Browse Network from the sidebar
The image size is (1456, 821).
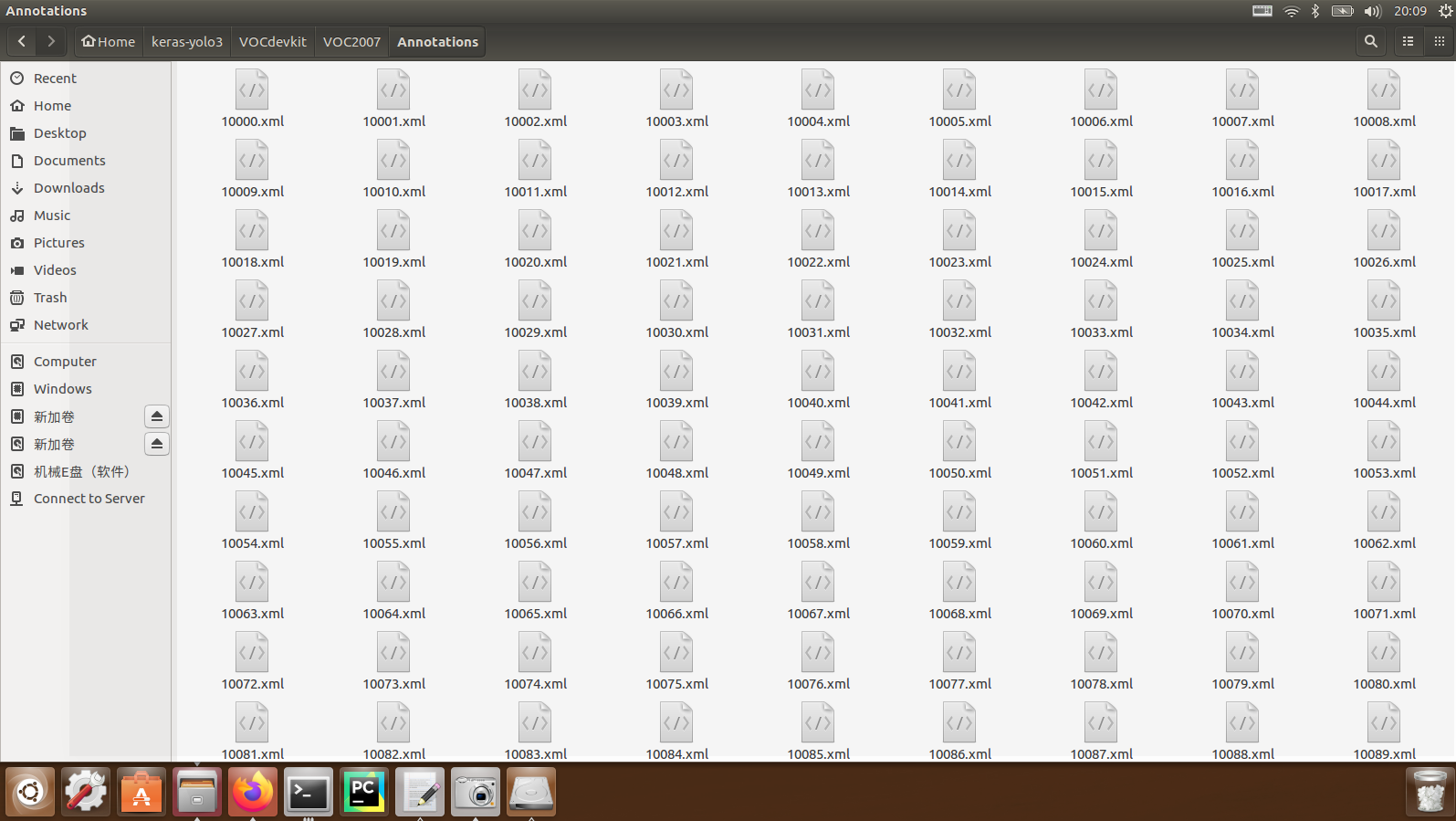click(x=86, y=325)
